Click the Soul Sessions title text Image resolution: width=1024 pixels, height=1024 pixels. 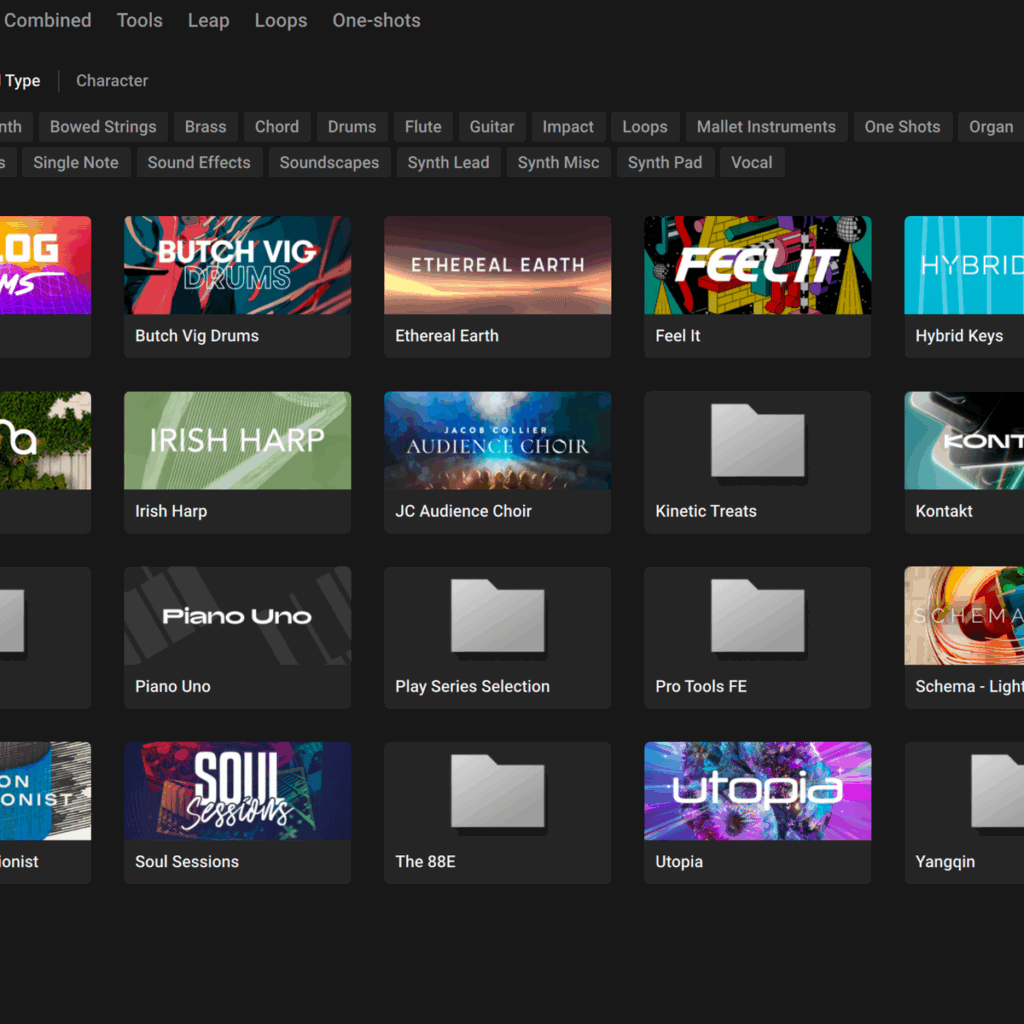(x=187, y=861)
